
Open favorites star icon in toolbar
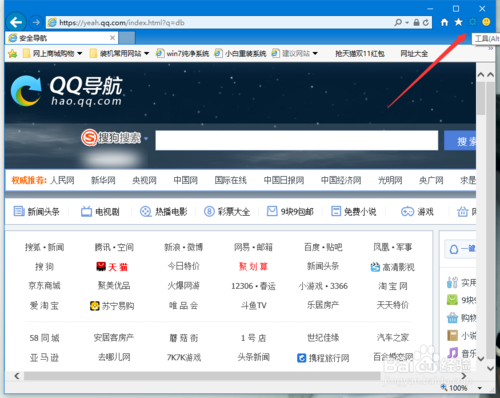coord(459,22)
